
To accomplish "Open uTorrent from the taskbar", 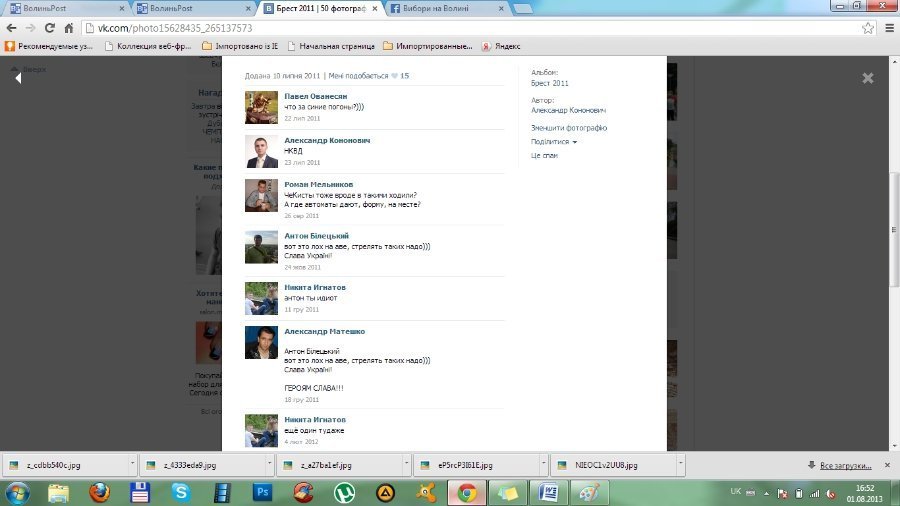I will tap(344, 492).
